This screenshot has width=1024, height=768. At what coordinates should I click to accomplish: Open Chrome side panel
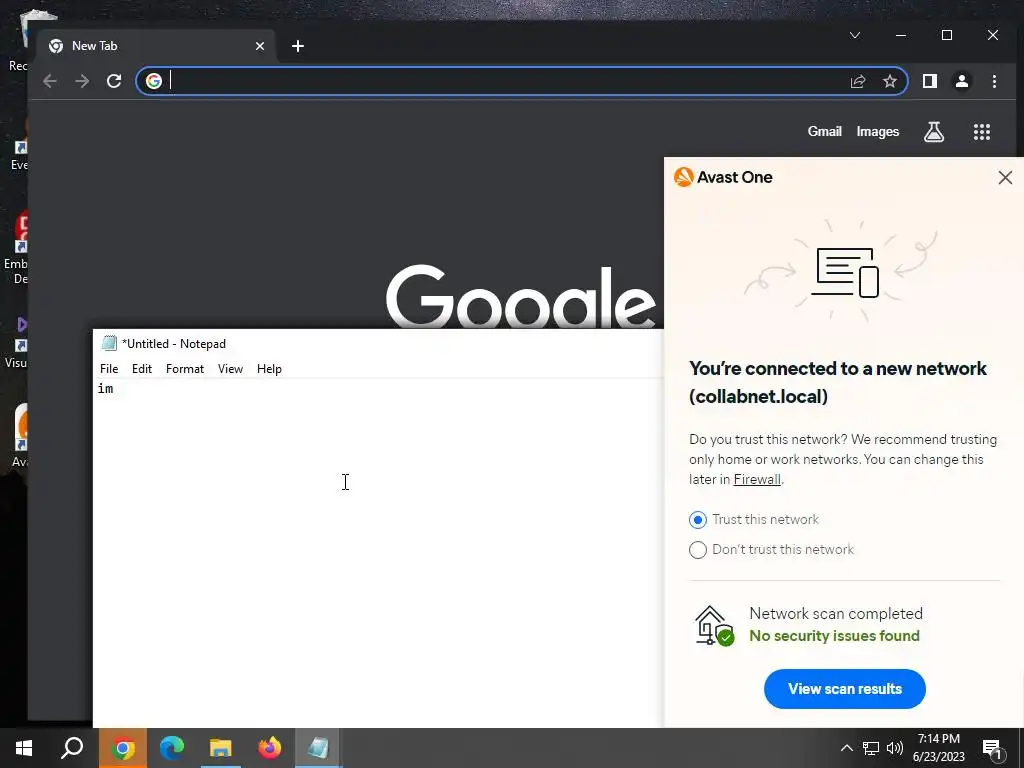[930, 81]
